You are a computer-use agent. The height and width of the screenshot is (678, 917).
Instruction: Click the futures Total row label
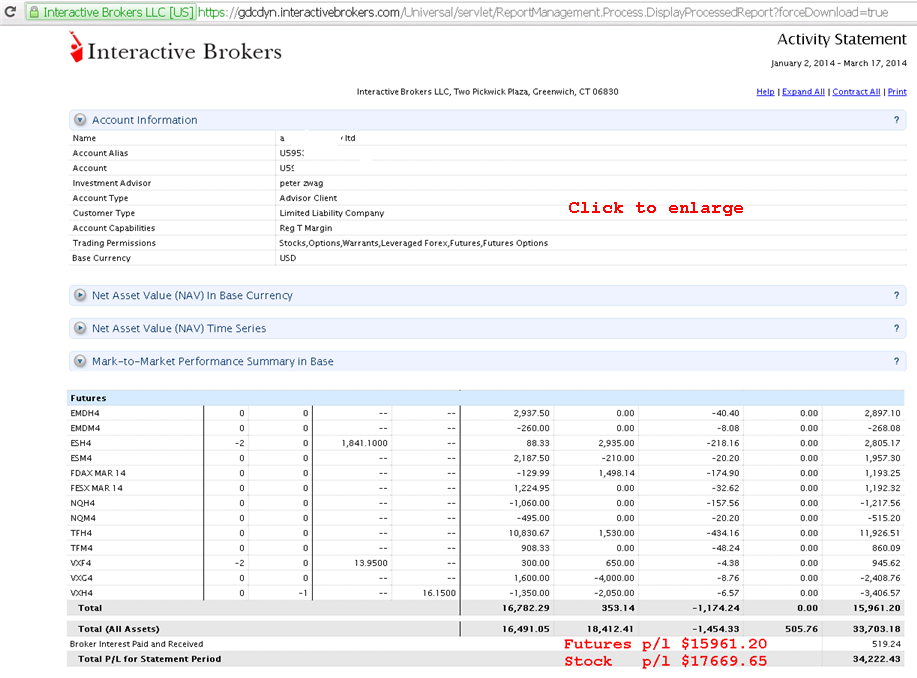90,608
